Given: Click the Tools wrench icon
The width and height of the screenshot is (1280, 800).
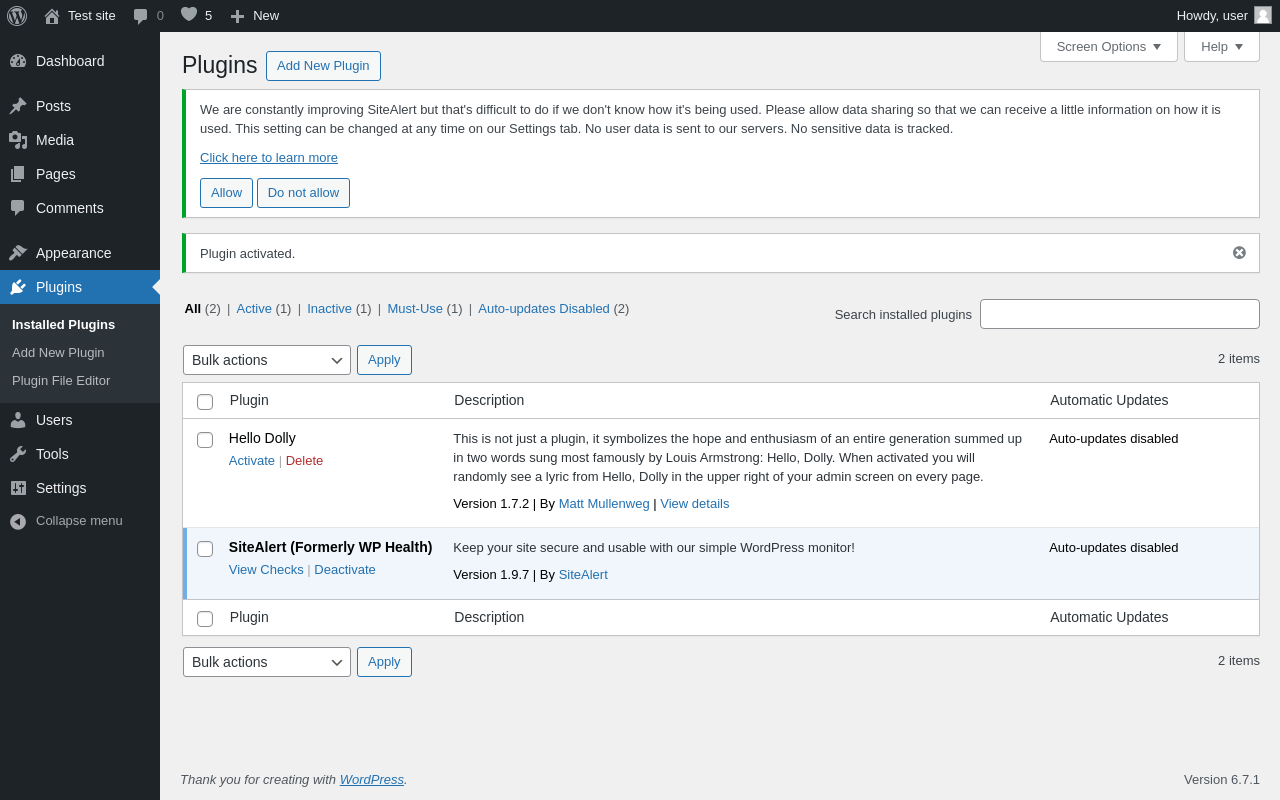Looking at the screenshot, I should (x=18, y=454).
